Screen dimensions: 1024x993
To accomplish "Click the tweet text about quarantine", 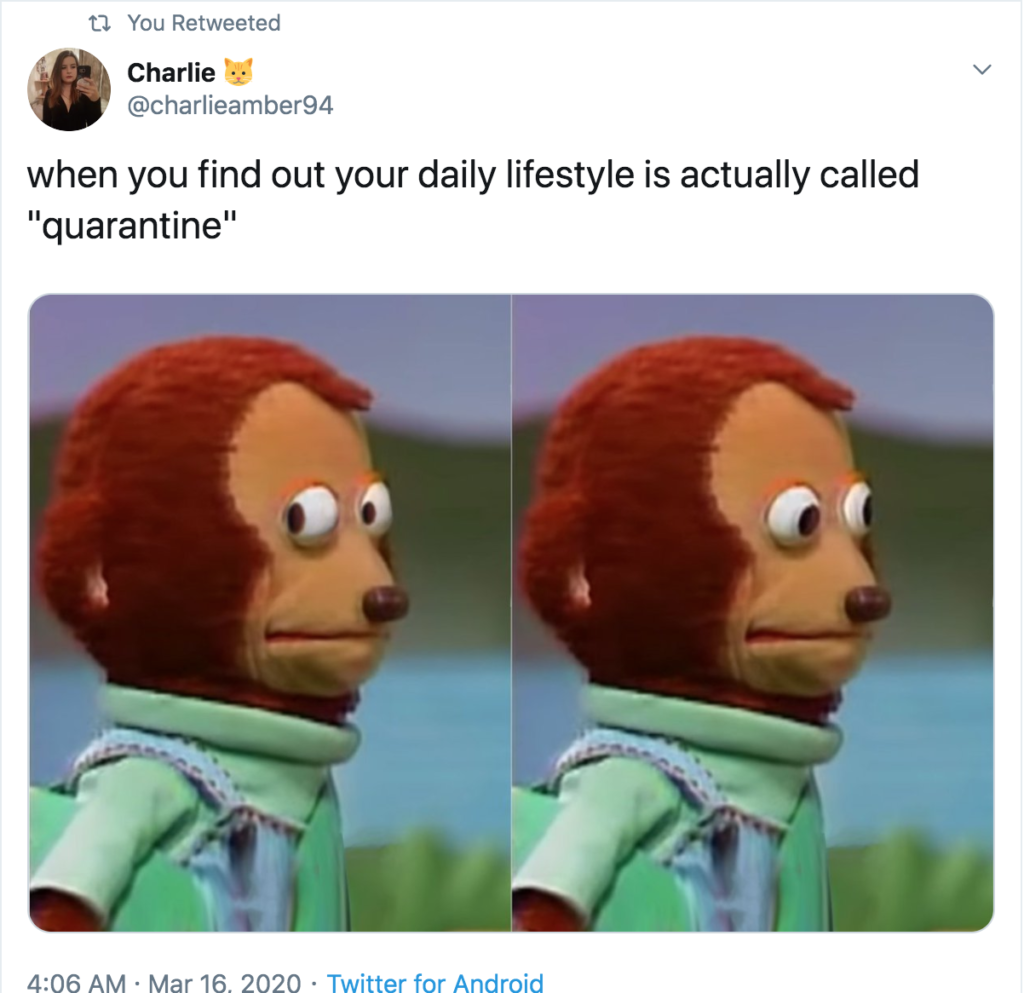I will tap(473, 200).
